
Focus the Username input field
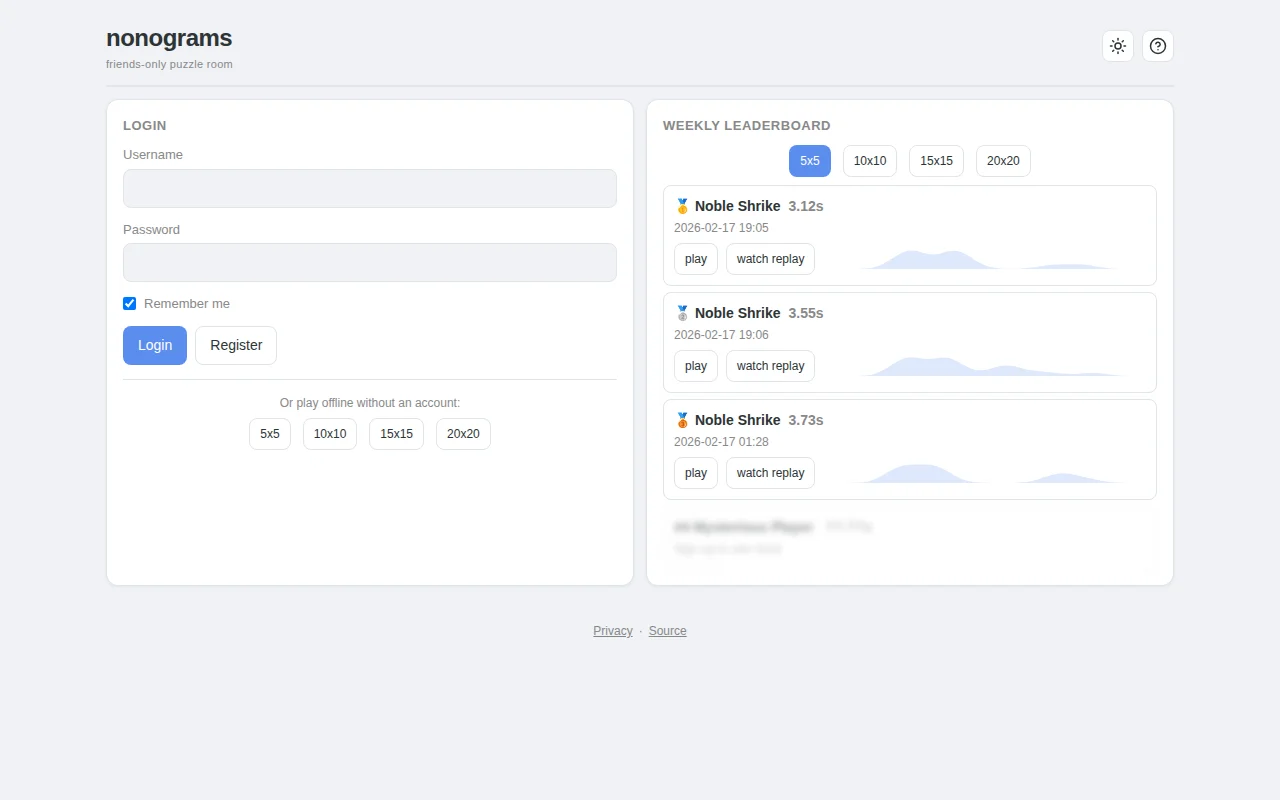(370, 188)
